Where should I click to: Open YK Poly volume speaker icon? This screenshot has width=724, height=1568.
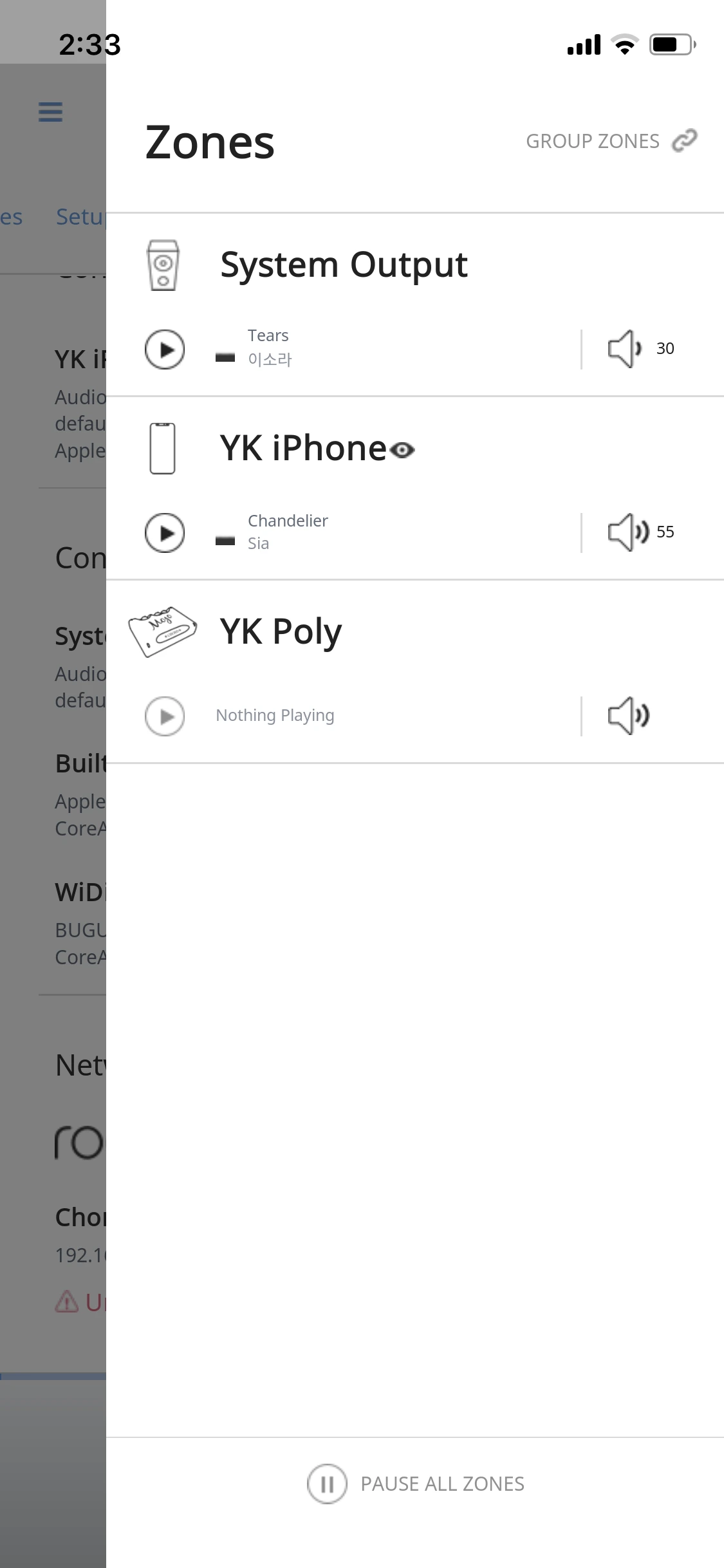click(628, 716)
